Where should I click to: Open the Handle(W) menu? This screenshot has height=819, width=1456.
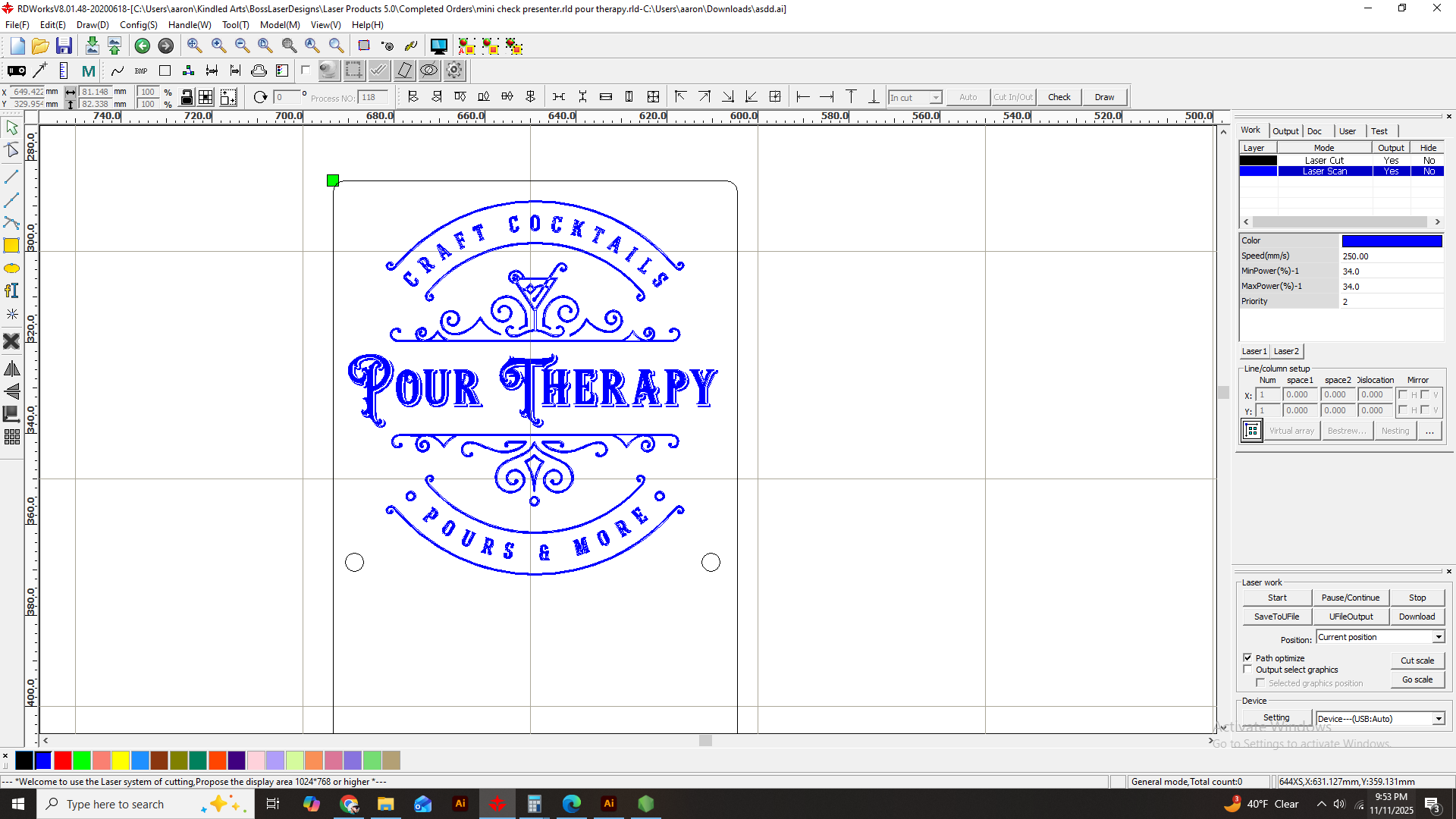pyautogui.click(x=189, y=25)
